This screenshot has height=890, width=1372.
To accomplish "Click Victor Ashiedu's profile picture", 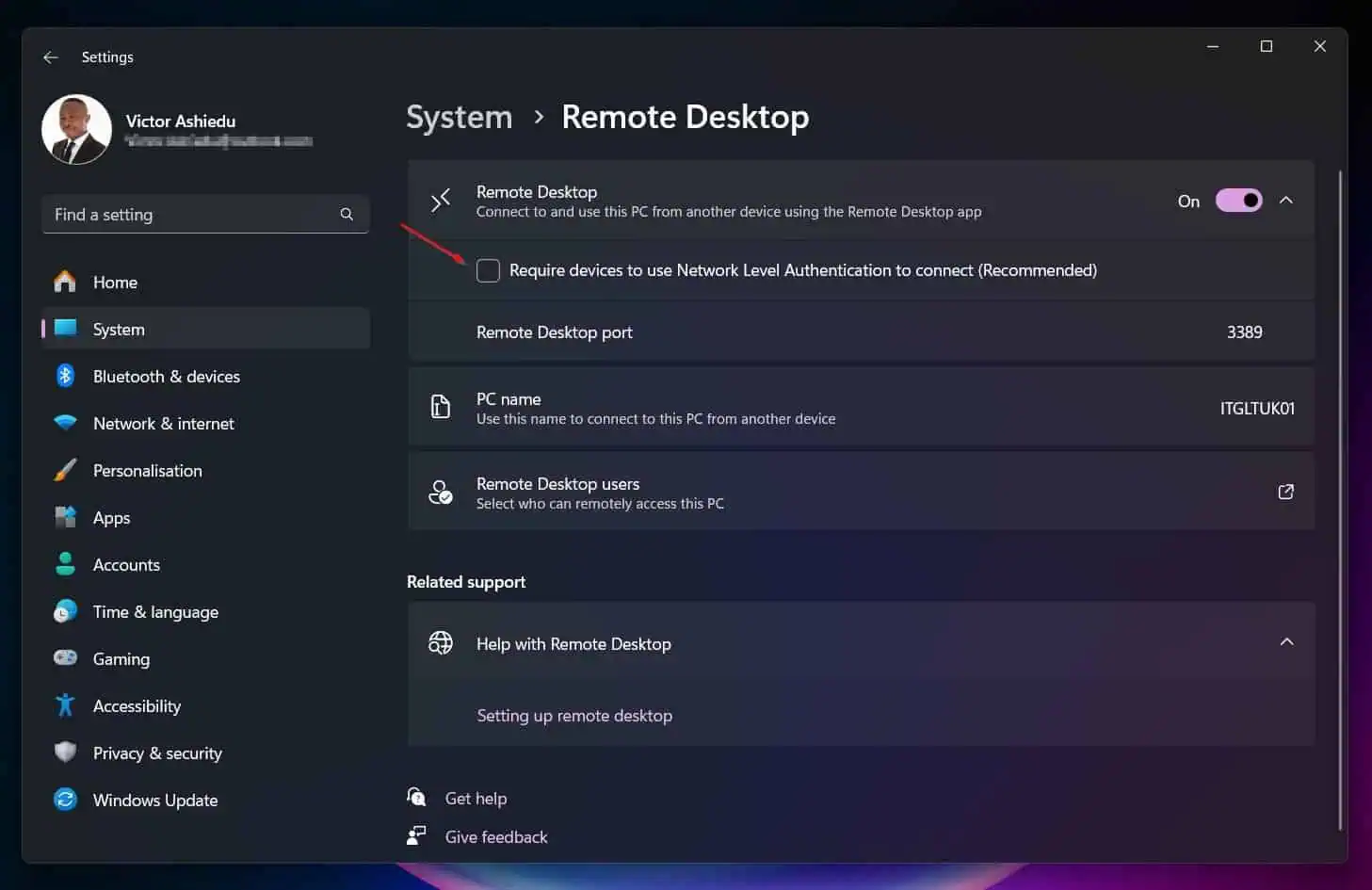I will tap(76, 130).
